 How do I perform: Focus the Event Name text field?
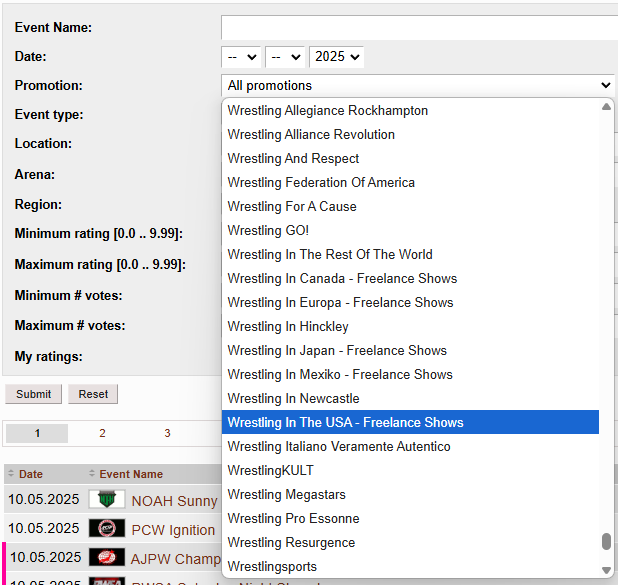click(419, 27)
